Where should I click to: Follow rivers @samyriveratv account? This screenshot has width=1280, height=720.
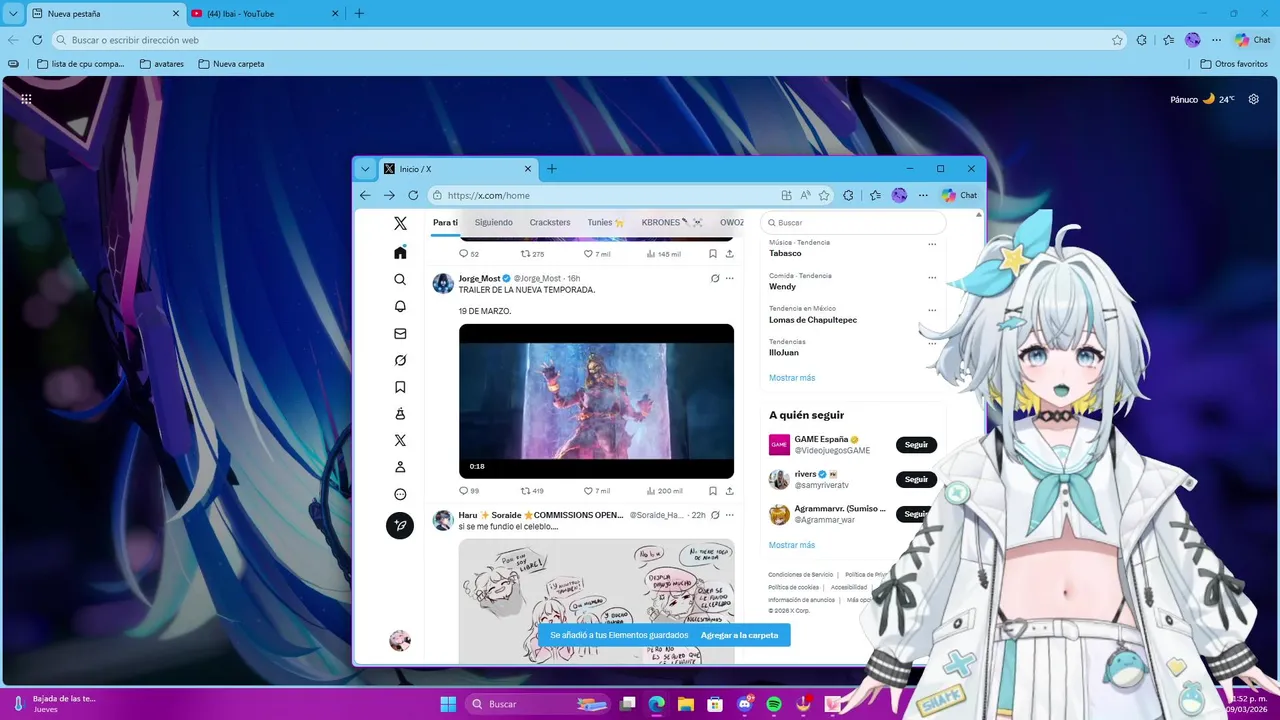(916, 479)
